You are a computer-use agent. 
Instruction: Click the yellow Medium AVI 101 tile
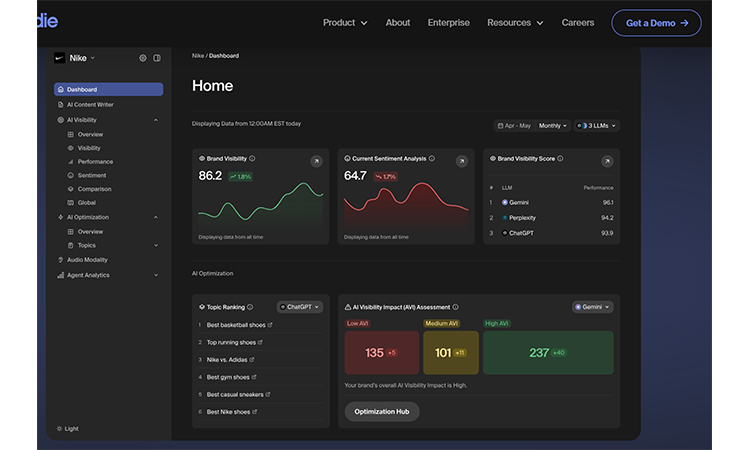pos(451,352)
